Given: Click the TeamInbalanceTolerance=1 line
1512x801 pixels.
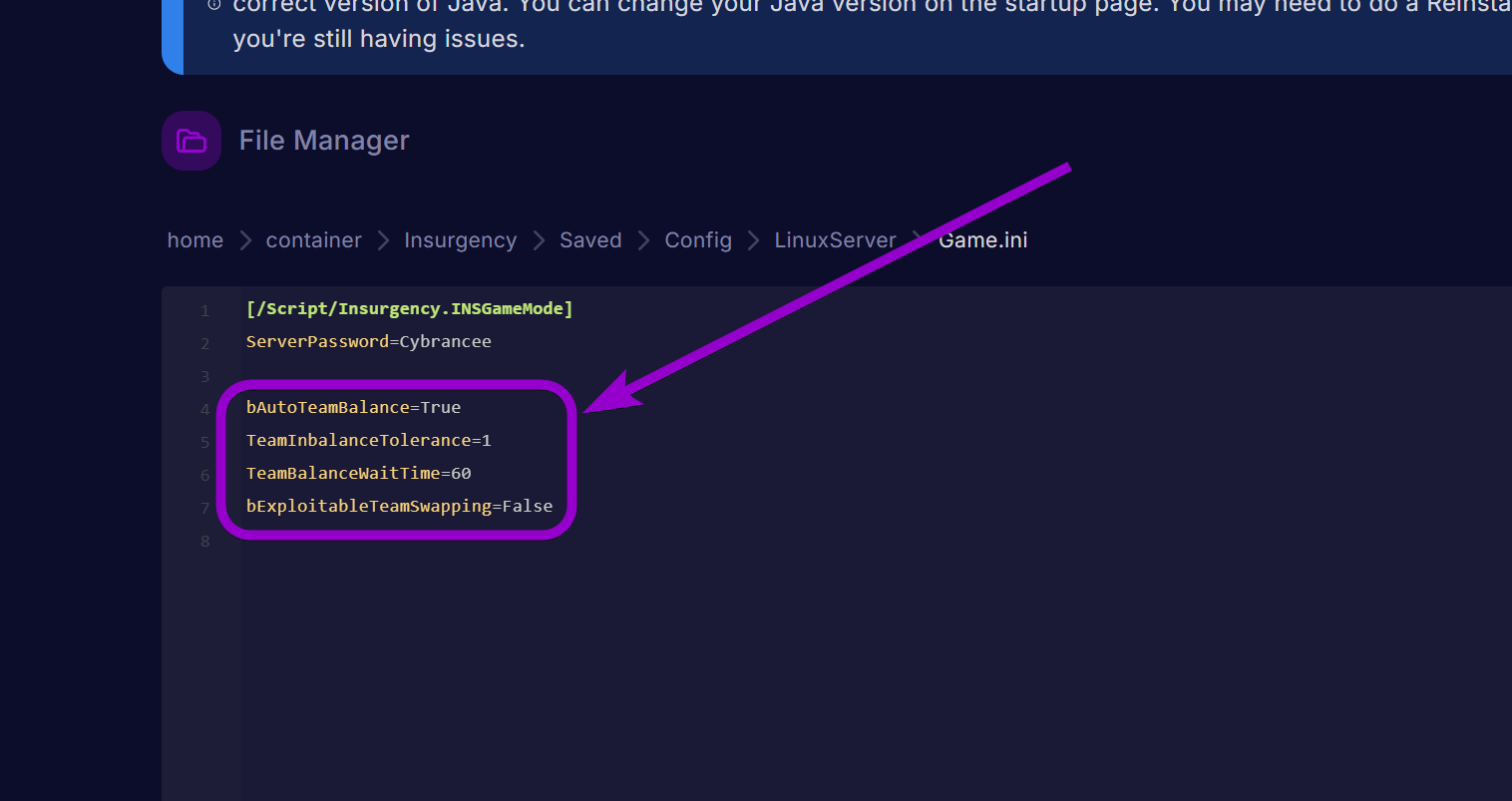Looking at the screenshot, I should (x=368, y=441).
